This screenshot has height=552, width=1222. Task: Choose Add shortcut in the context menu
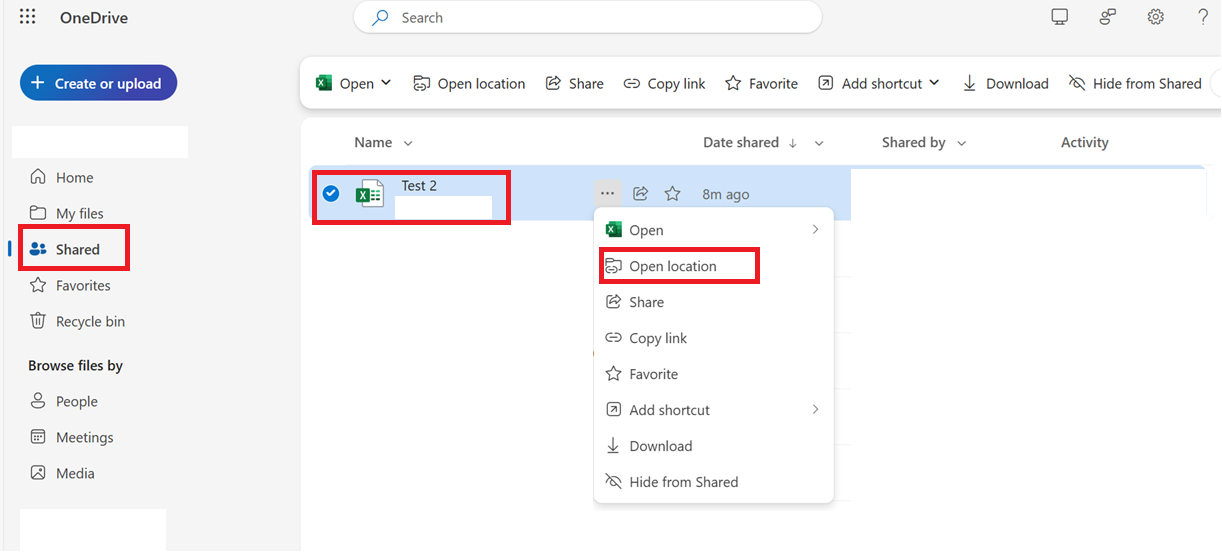[x=714, y=410]
